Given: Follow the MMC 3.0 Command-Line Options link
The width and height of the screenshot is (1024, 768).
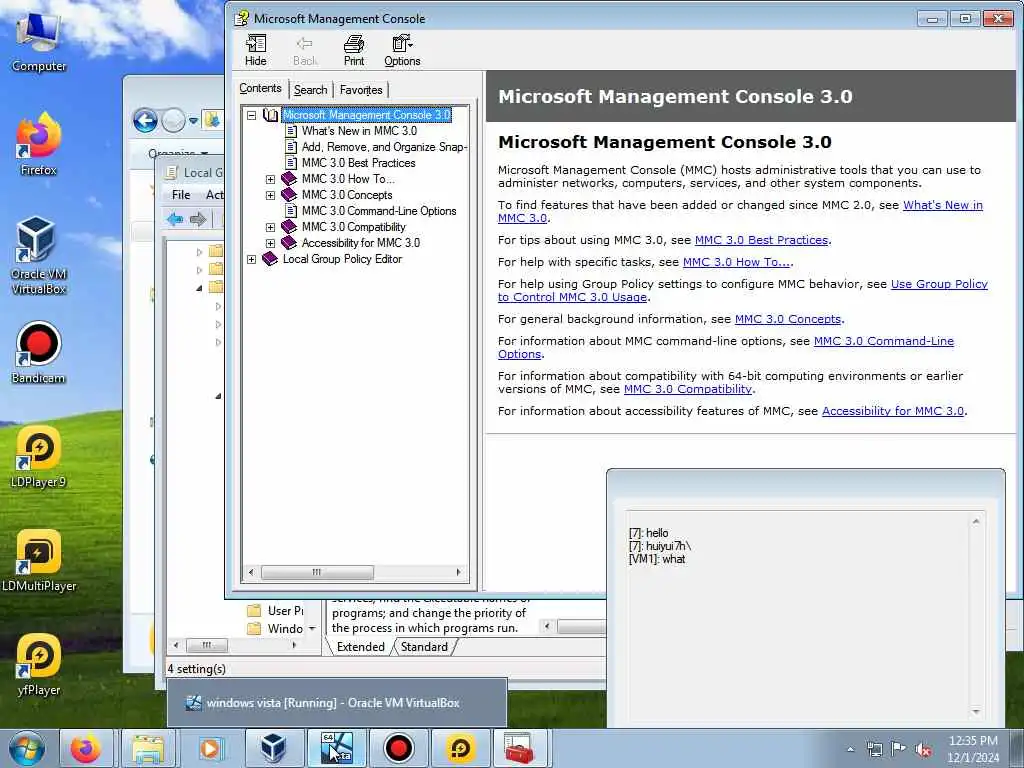Looking at the screenshot, I should pos(884,341).
